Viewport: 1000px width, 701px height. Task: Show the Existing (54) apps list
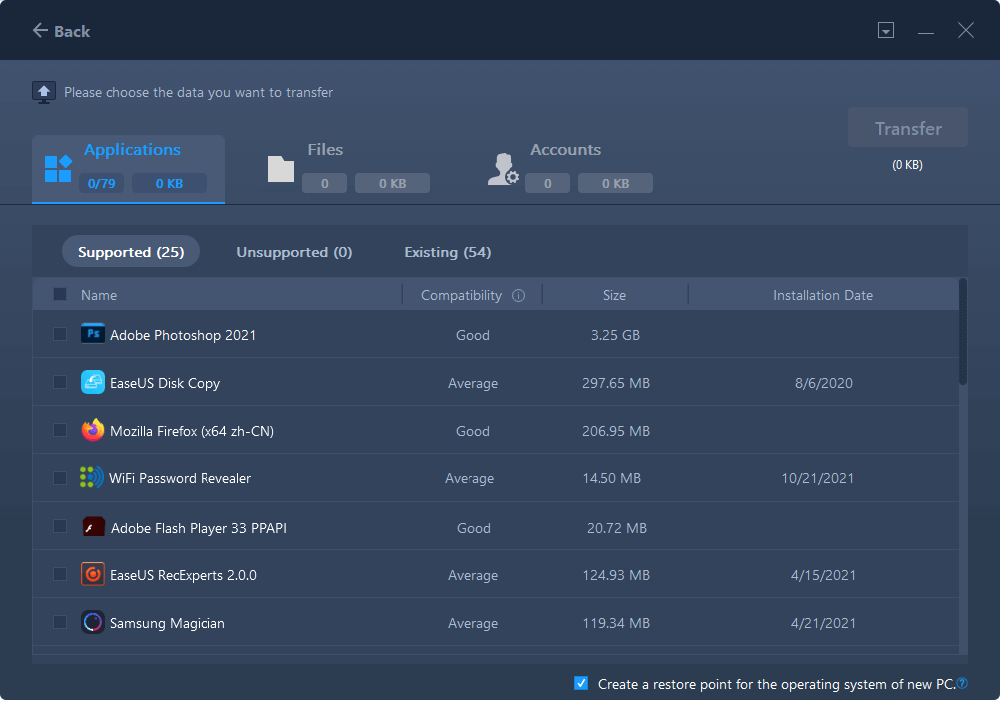[447, 252]
